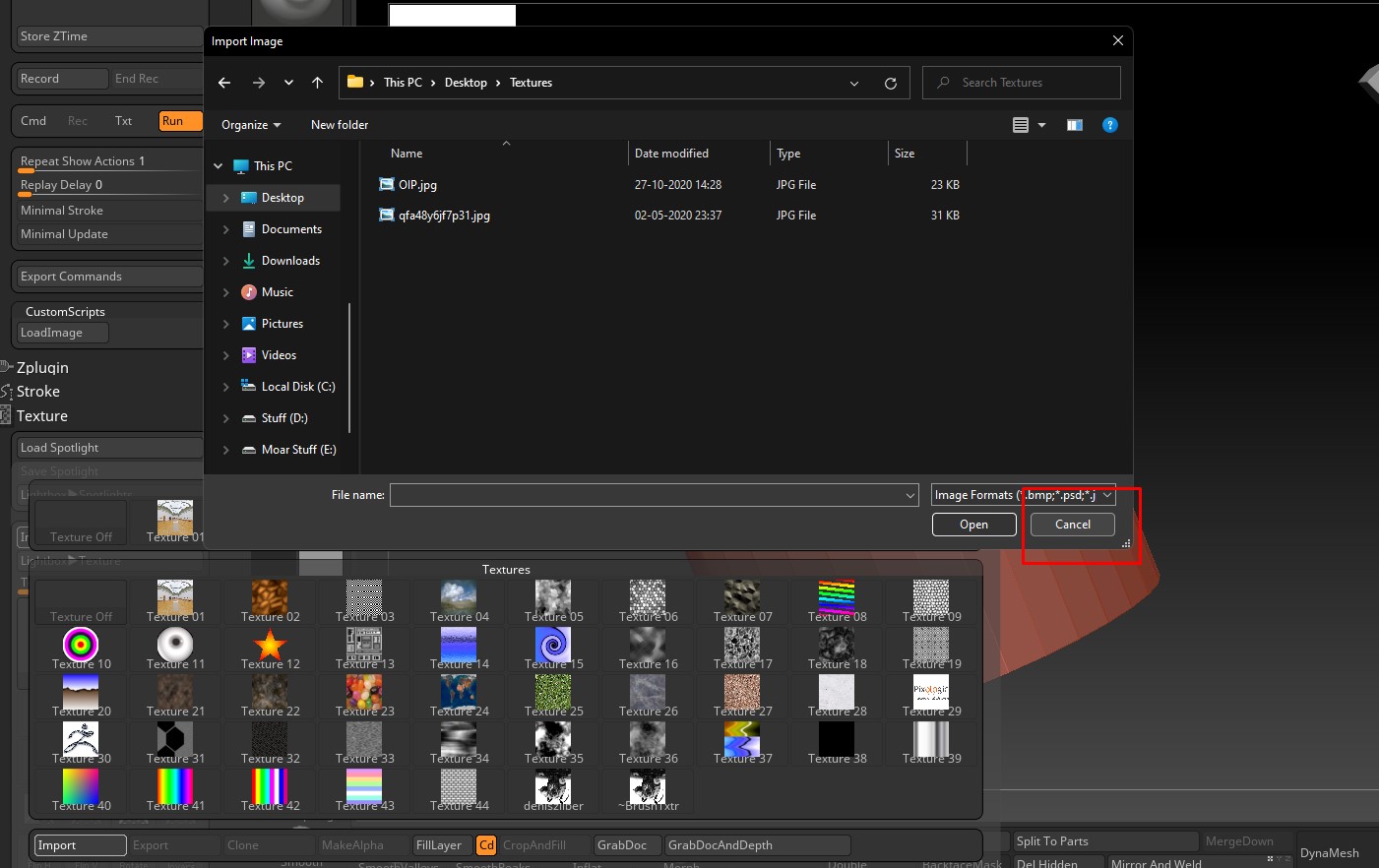This screenshot has height=868, width=1379.
Task: Click the New folder button
Action: click(340, 125)
